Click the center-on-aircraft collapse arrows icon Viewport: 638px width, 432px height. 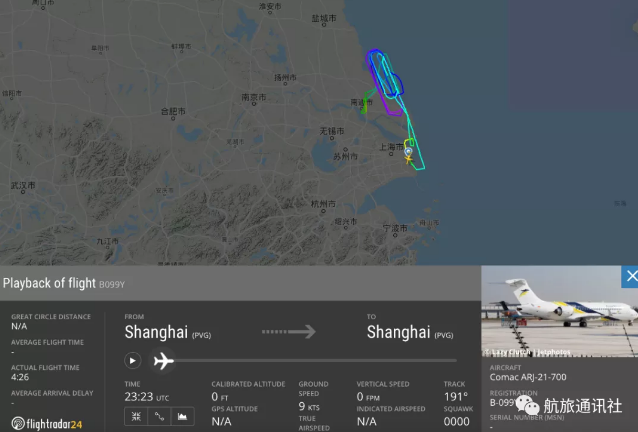136,416
